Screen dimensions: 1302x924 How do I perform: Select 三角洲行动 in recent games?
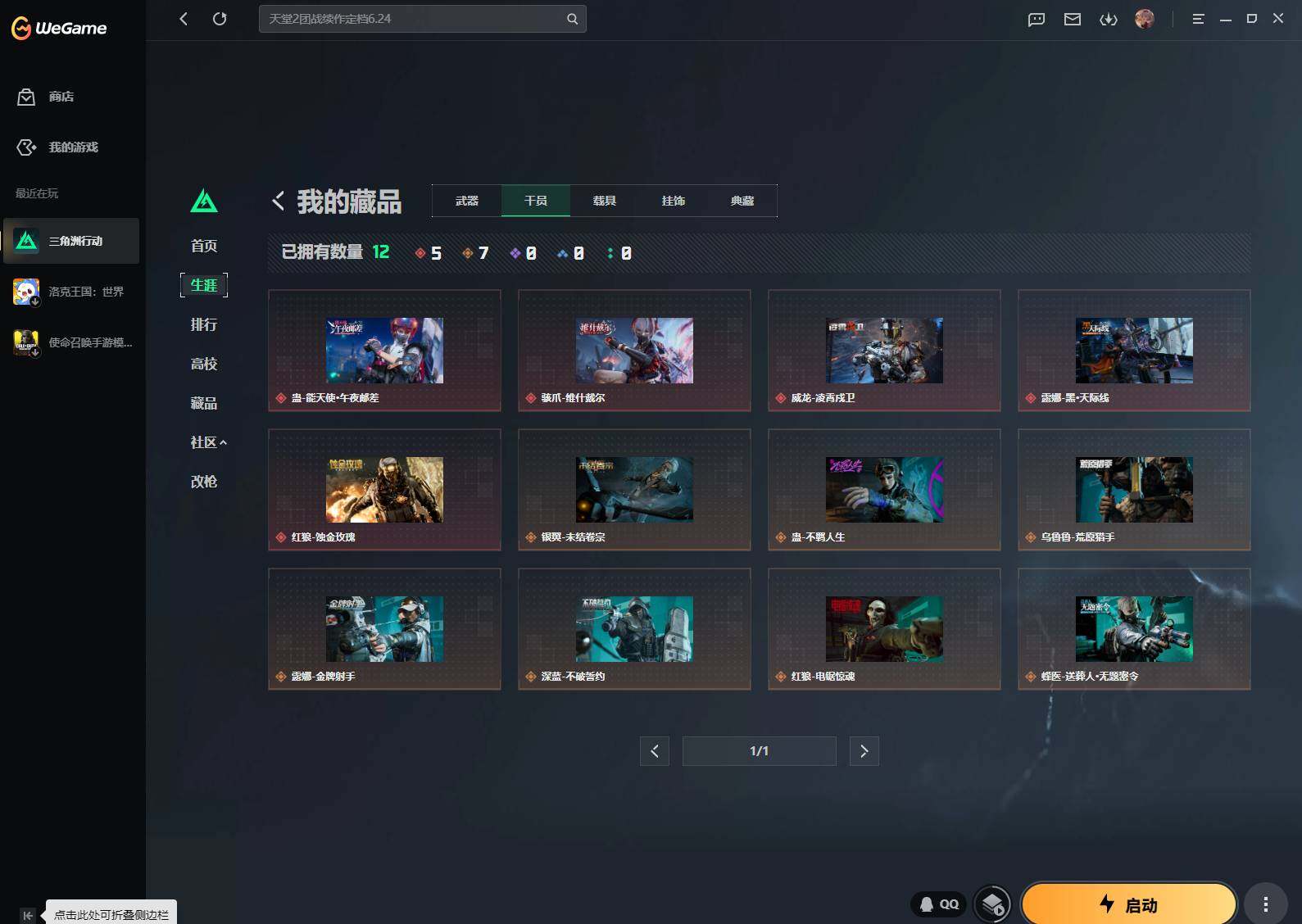71,241
